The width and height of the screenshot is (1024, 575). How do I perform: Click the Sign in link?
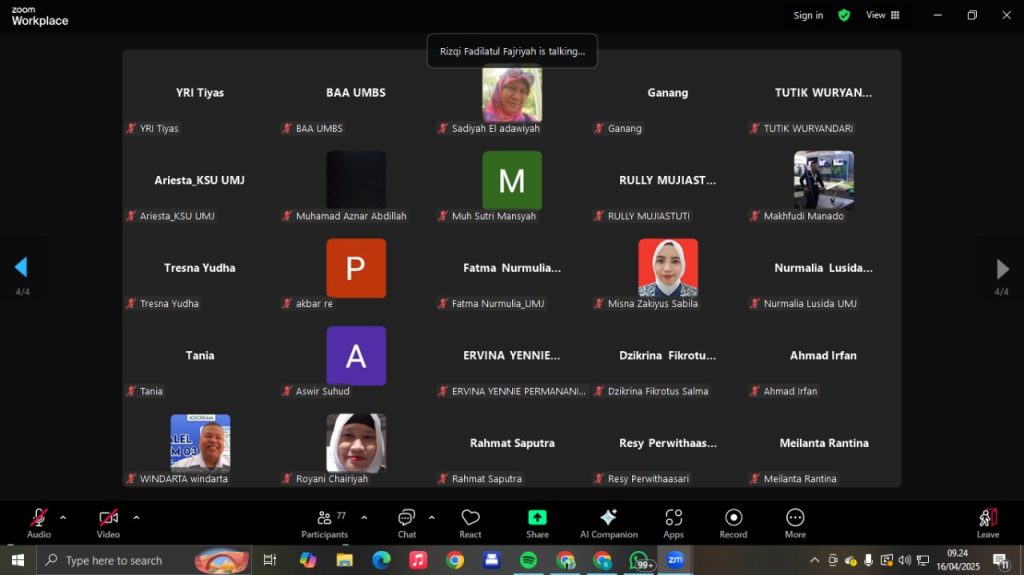(x=808, y=15)
